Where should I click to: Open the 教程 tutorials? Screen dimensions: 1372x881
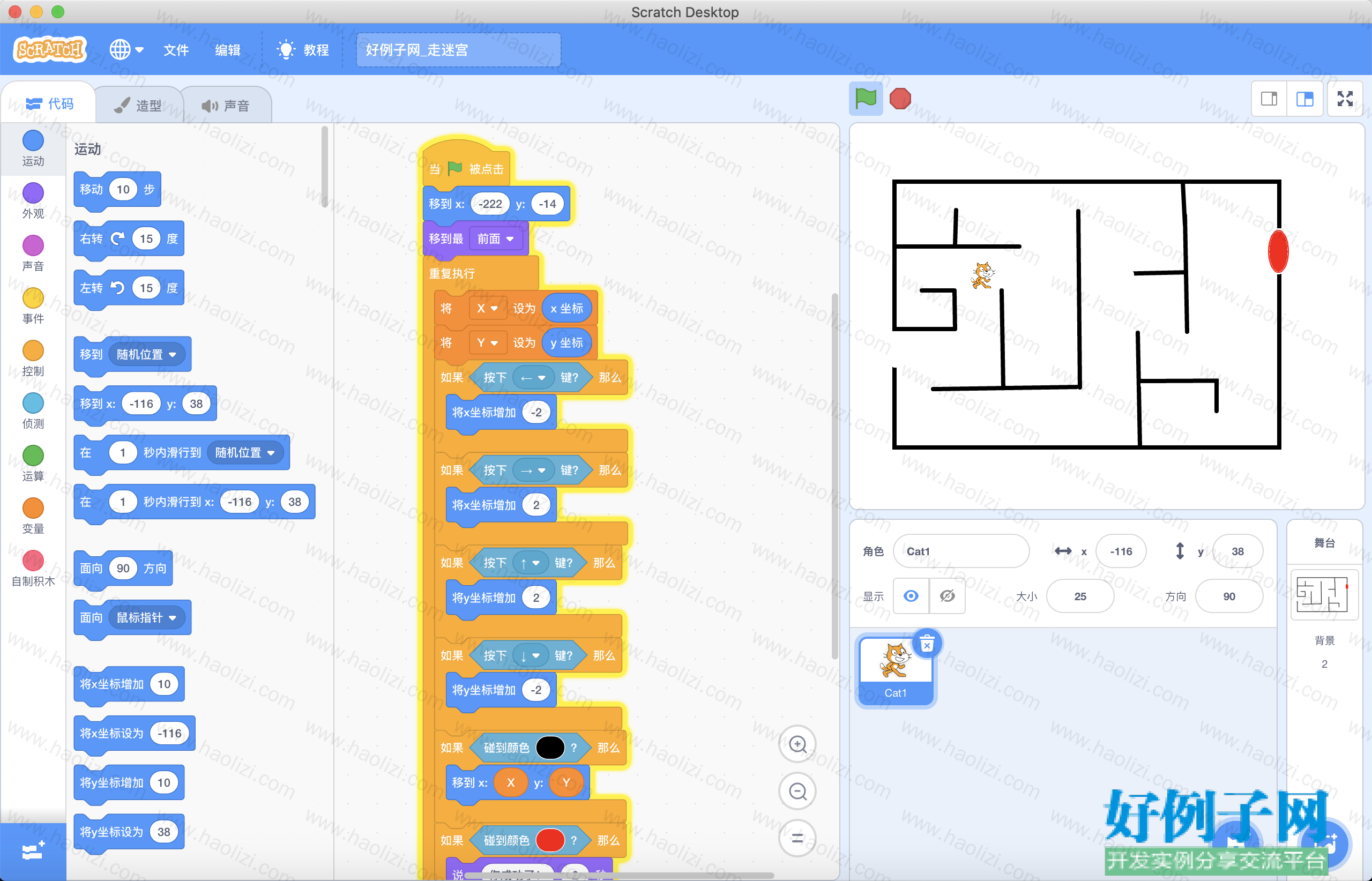[303, 50]
